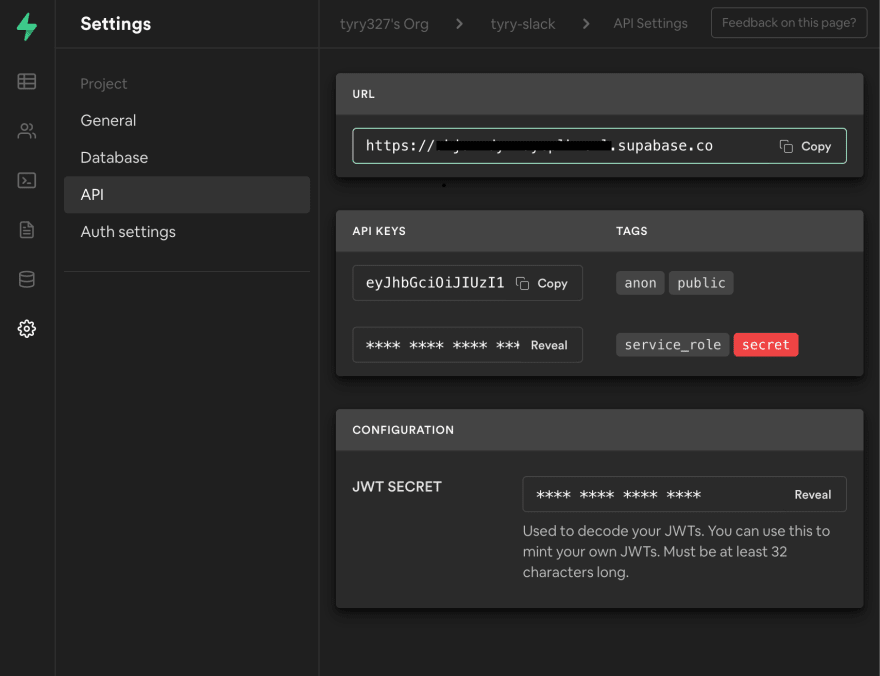Copy the anon public API key

pyautogui.click(x=542, y=283)
